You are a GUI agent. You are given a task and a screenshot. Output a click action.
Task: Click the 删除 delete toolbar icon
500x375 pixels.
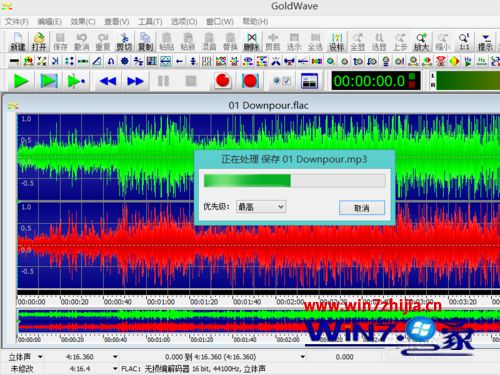click(x=252, y=42)
